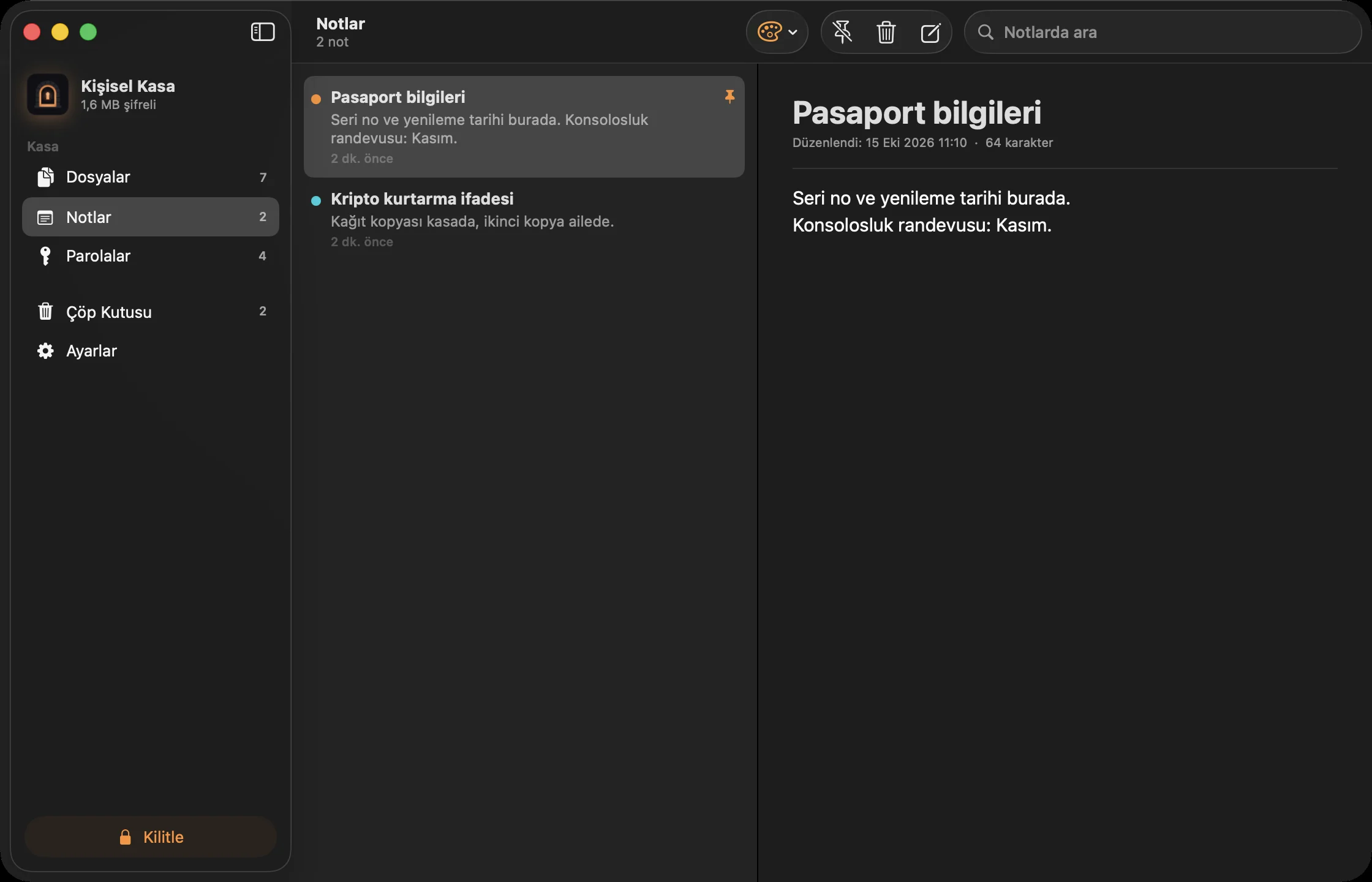The width and height of the screenshot is (1372, 882).
Task: Click the teal color dot on Kripto note
Action: click(316, 201)
